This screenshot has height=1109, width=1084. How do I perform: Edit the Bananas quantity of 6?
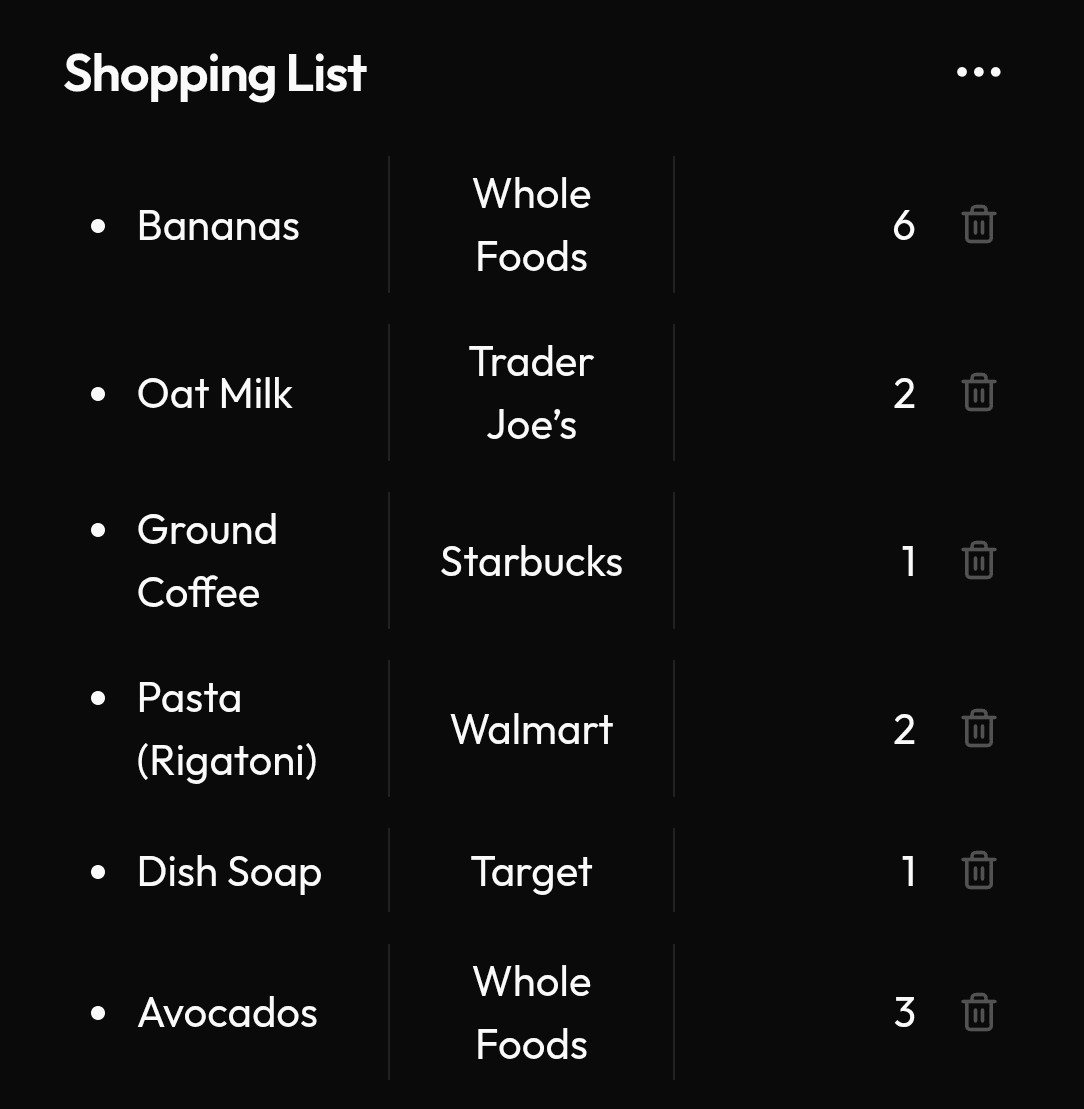904,226
